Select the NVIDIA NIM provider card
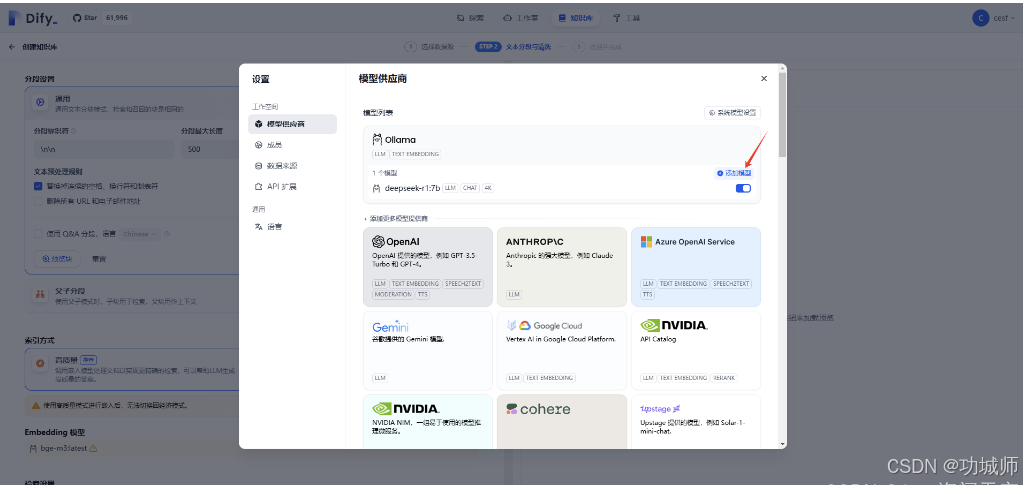 [x=428, y=422]
